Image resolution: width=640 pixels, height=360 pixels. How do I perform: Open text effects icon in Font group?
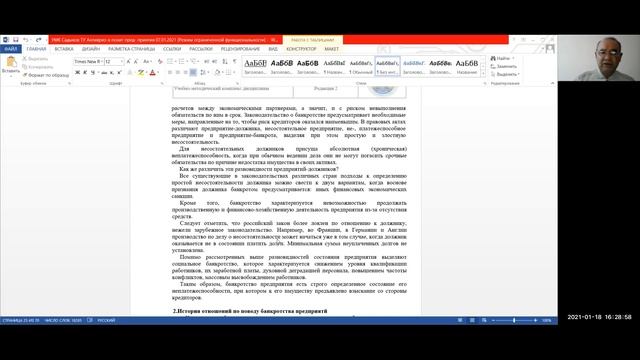coord(130,72)
